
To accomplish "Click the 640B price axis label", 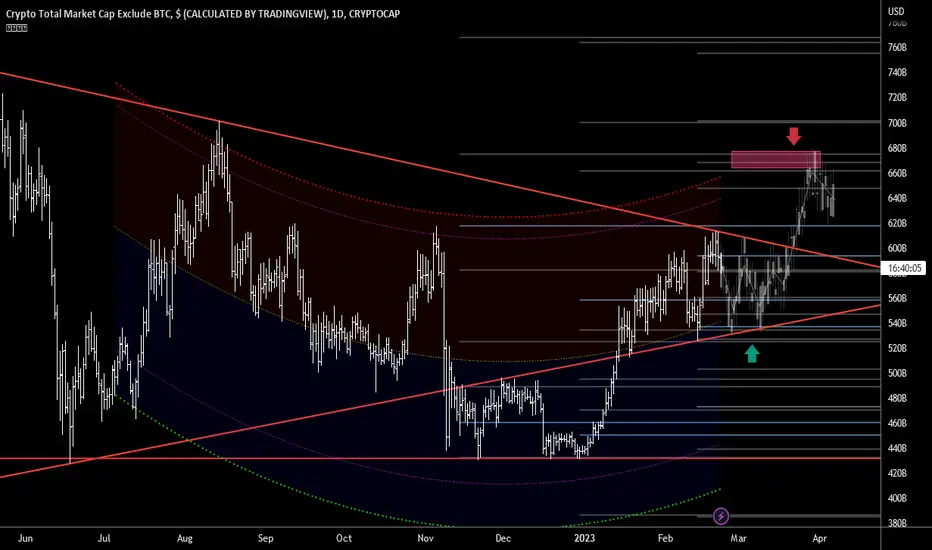I will click(x=897, y=198).
